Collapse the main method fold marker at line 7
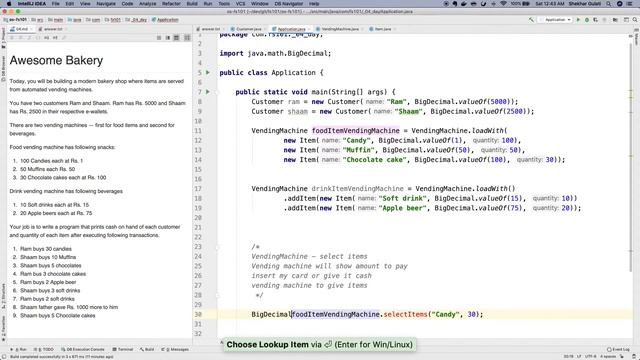 pos(218,92)
